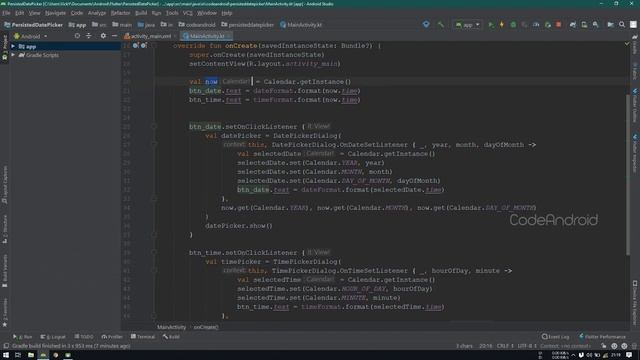640x360 pixels.
Task: Click the user avatar icon at toolbar end
Action: [x=633, y=25]
